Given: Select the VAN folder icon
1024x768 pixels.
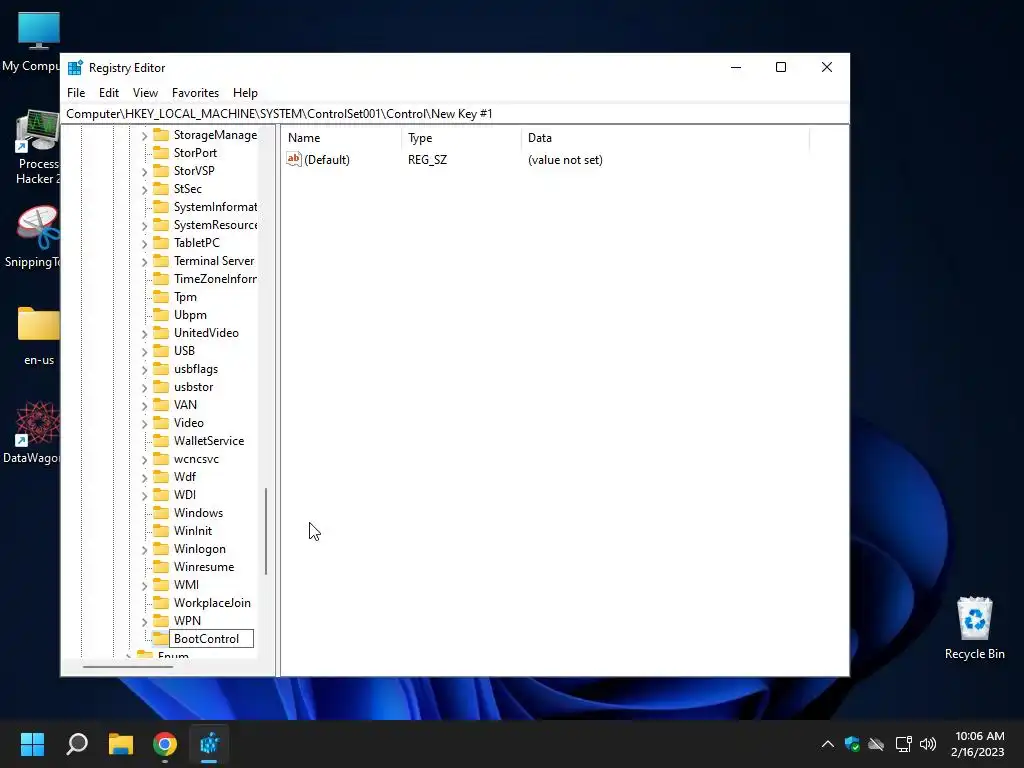Looking at the screenshot, I should [161, 405].
